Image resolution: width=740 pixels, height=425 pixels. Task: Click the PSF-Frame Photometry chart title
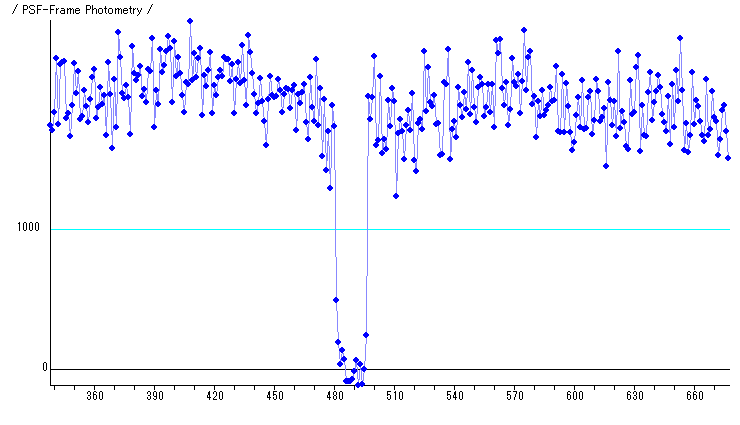coord(79,10)
